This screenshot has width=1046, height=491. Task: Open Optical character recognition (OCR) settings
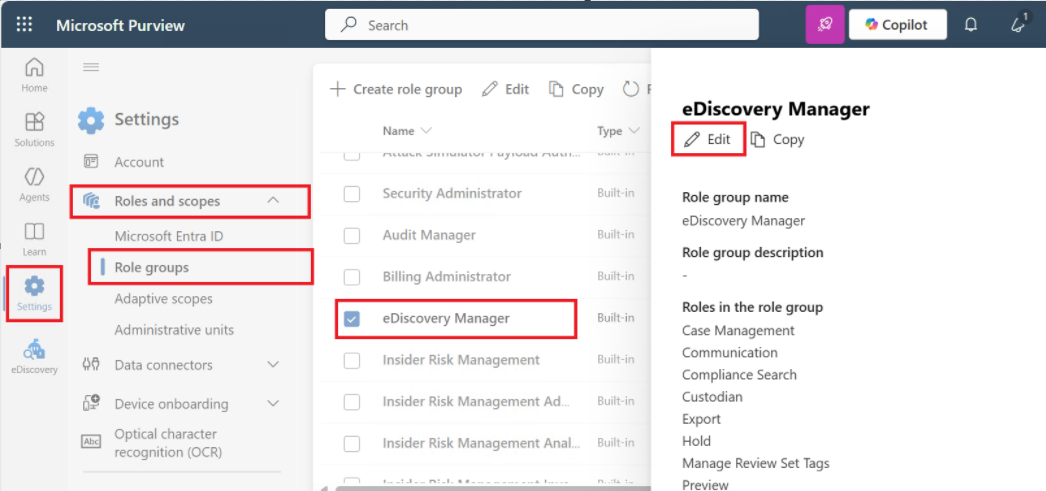click(x=168, y=443)
